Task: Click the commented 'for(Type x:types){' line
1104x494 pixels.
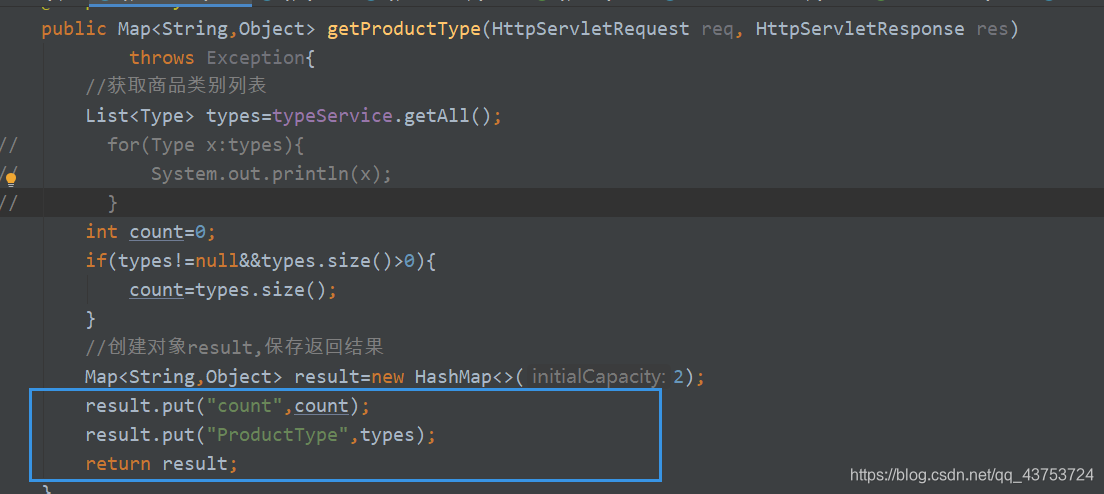Action: pyautogui.click(x=206, y=145)
